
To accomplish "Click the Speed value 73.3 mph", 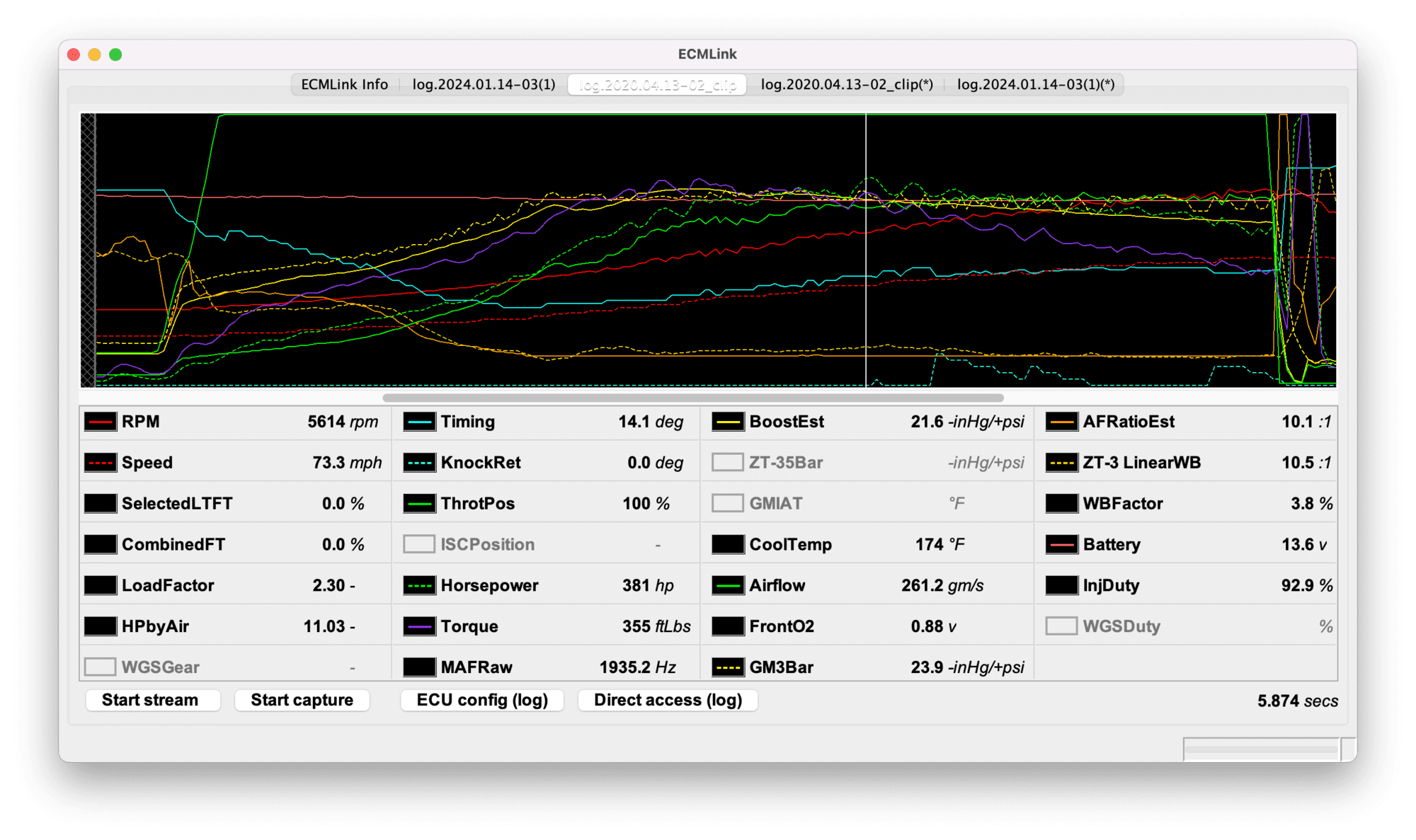I will 347,463.
